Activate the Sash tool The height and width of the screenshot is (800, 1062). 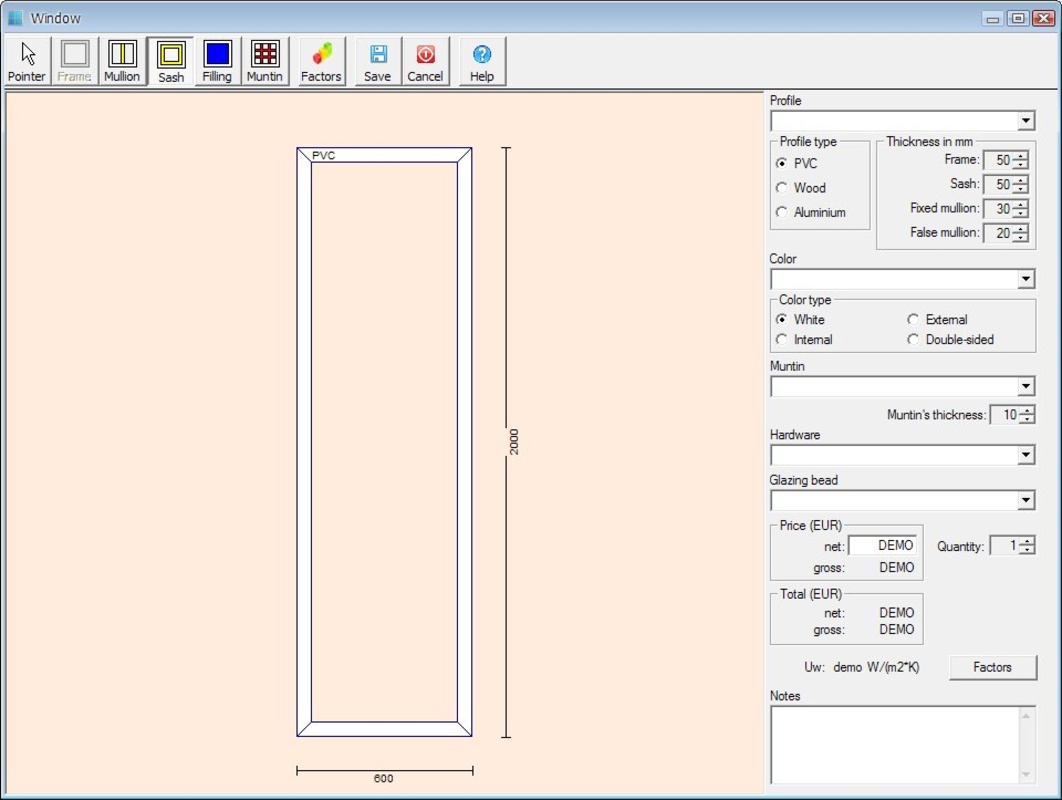(x=171, y=61)
